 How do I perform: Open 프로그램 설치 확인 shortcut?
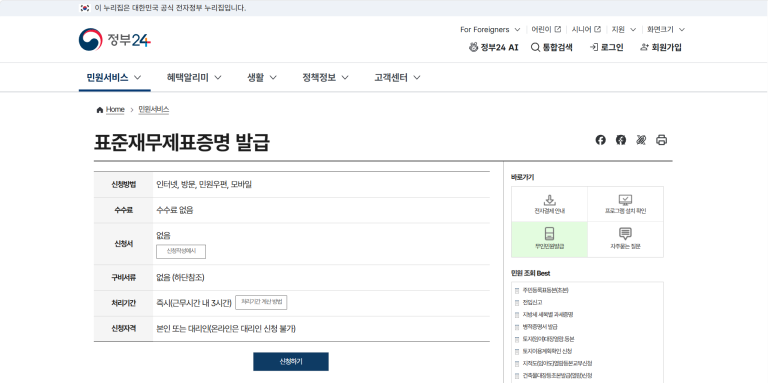click(625, 204)
